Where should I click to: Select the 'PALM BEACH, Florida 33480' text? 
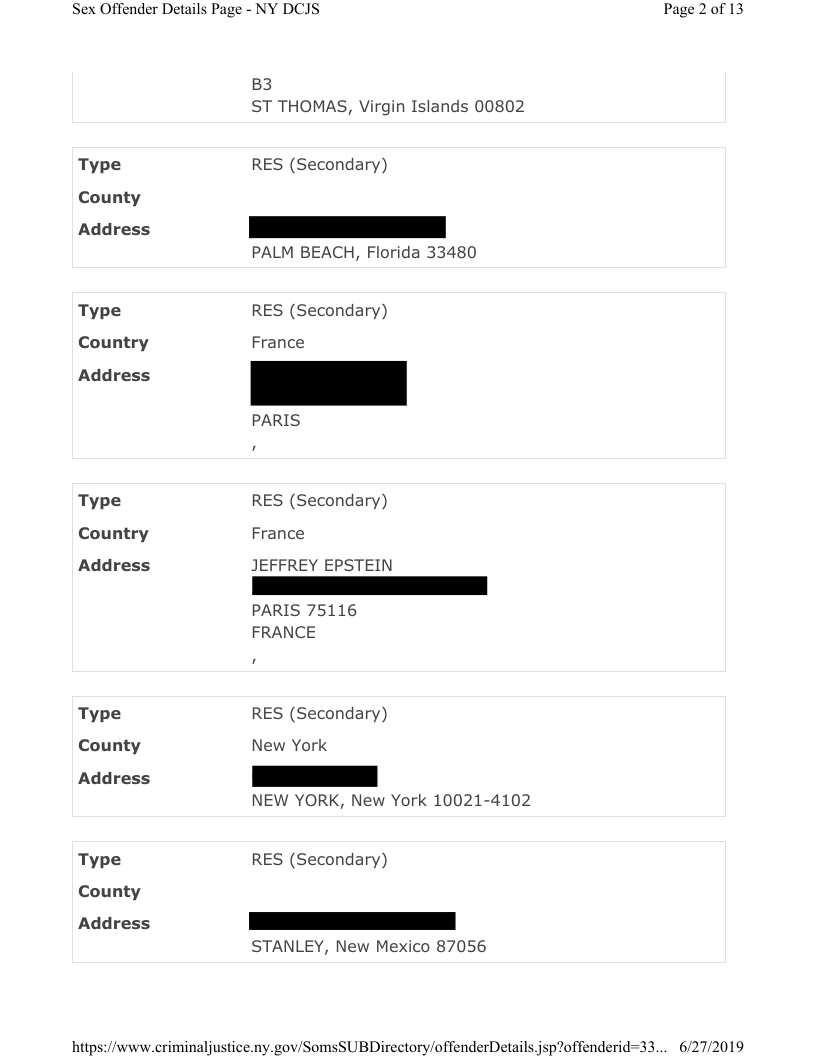pyautogui.click(x=363, y=252)
